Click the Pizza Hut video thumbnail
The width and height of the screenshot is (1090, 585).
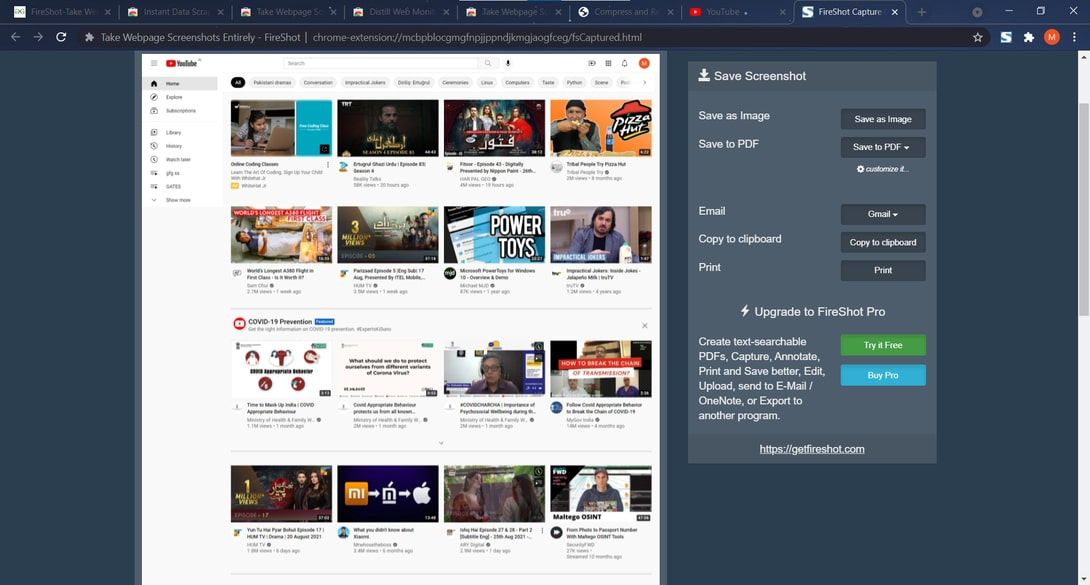coord(601,128)
